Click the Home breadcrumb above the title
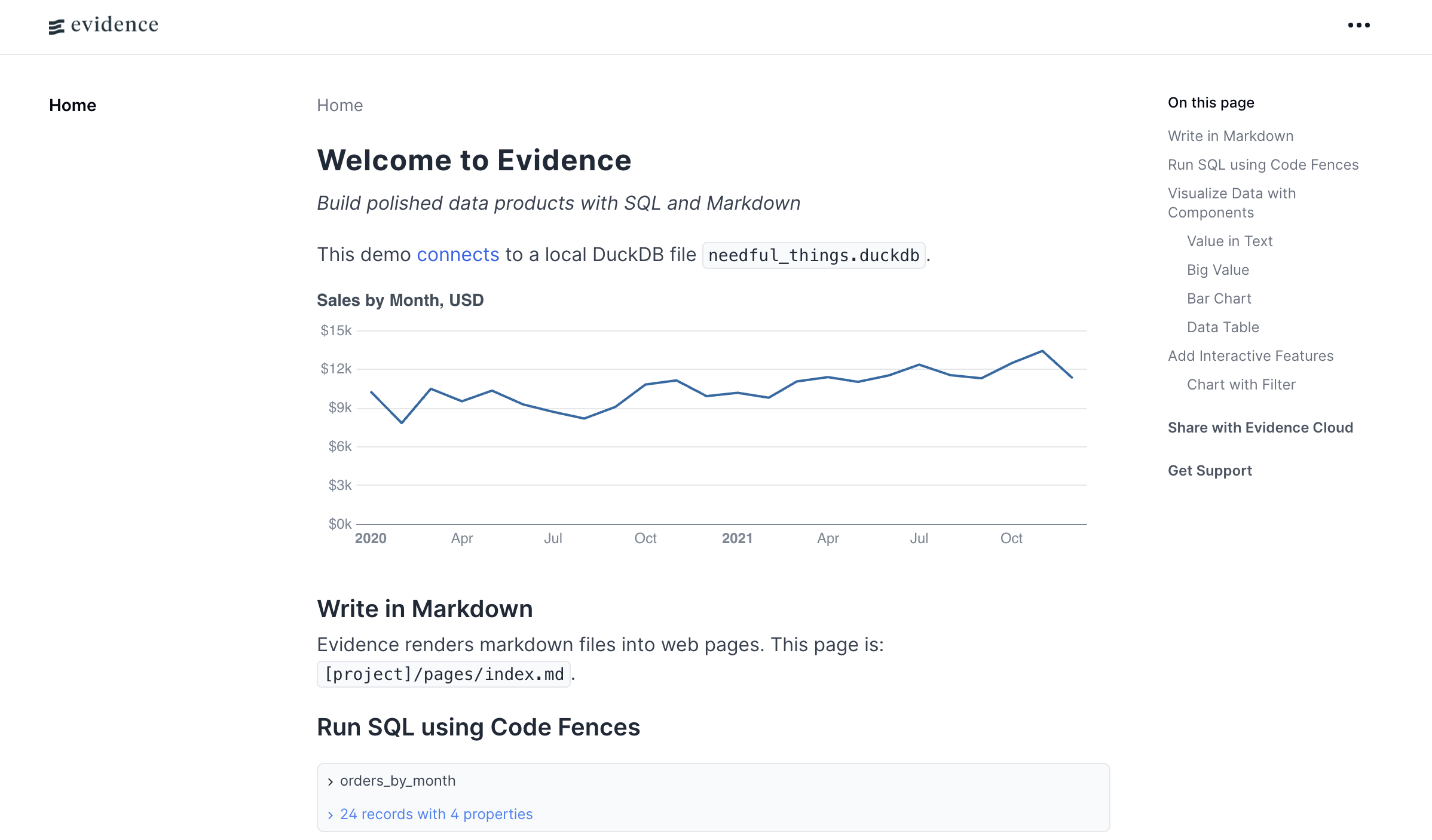 click(339, 105)
